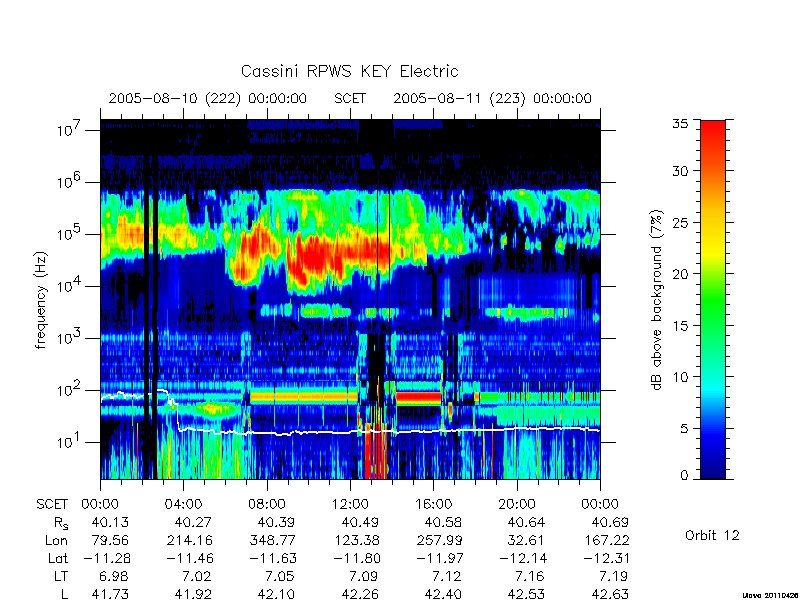This screenshot has height=600, width=800.
Task: Click the L value 41.73
Action: point(110,594)
